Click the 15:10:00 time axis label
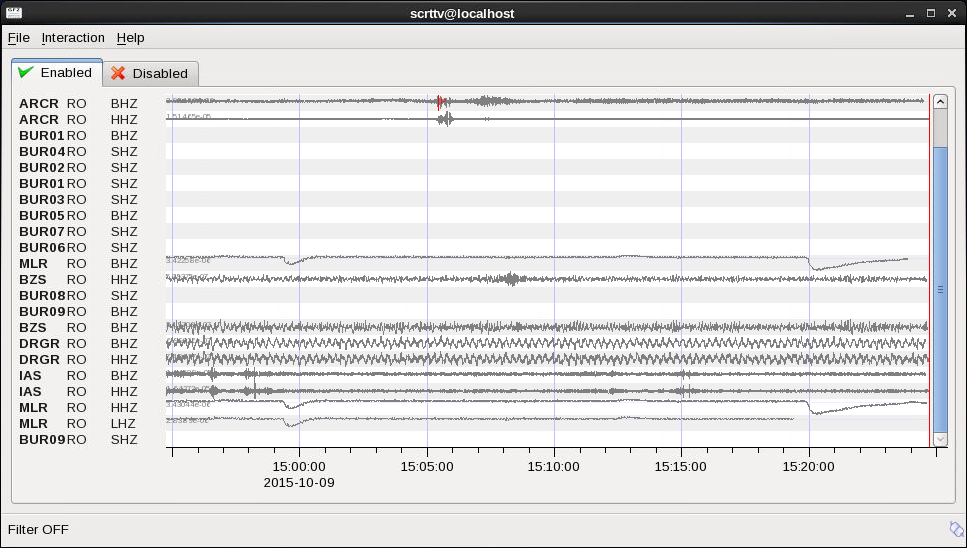The height and width of the screenshot is (548, 967). coord(554,467)
